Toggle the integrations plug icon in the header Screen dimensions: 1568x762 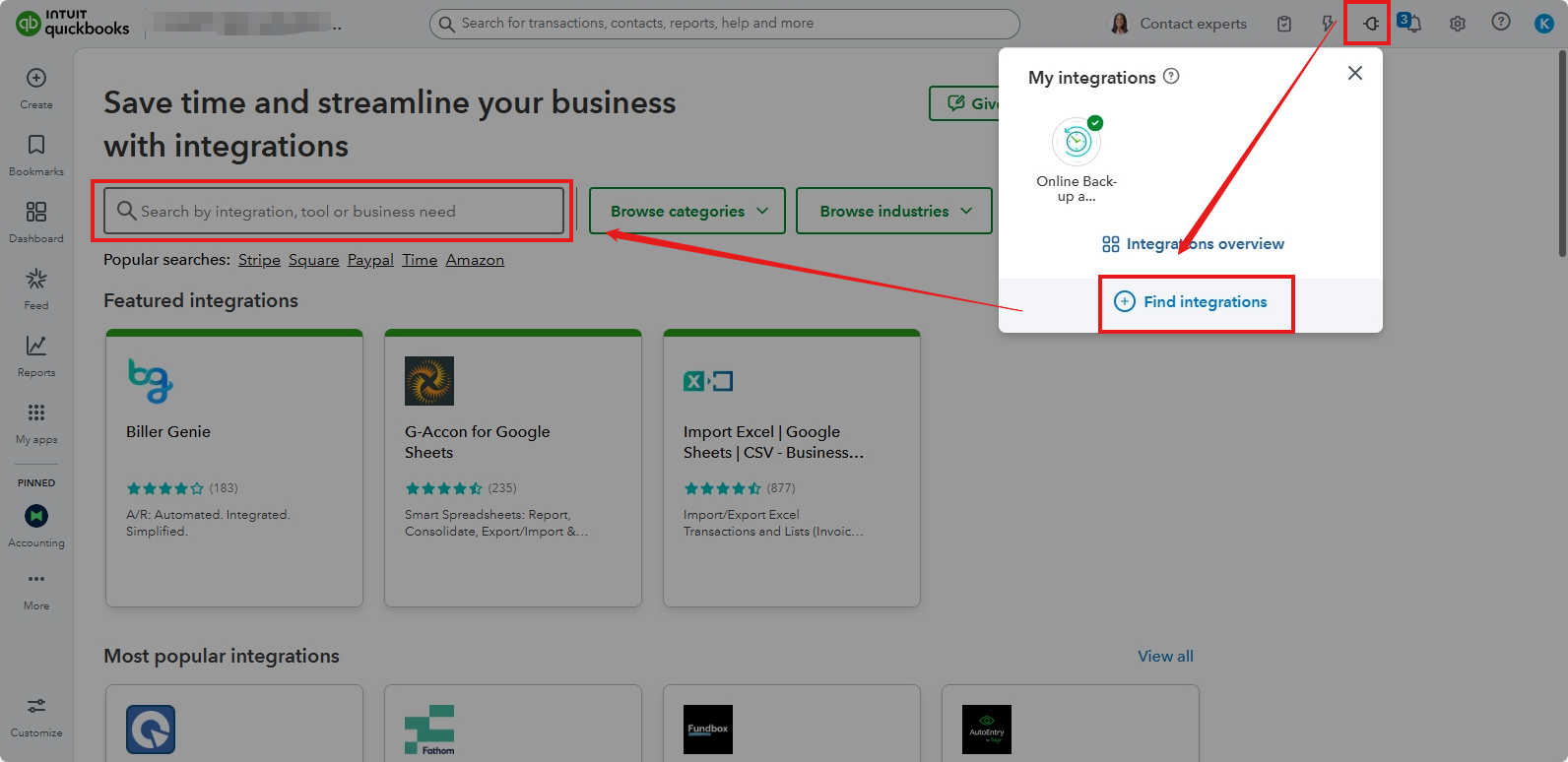1371,24
